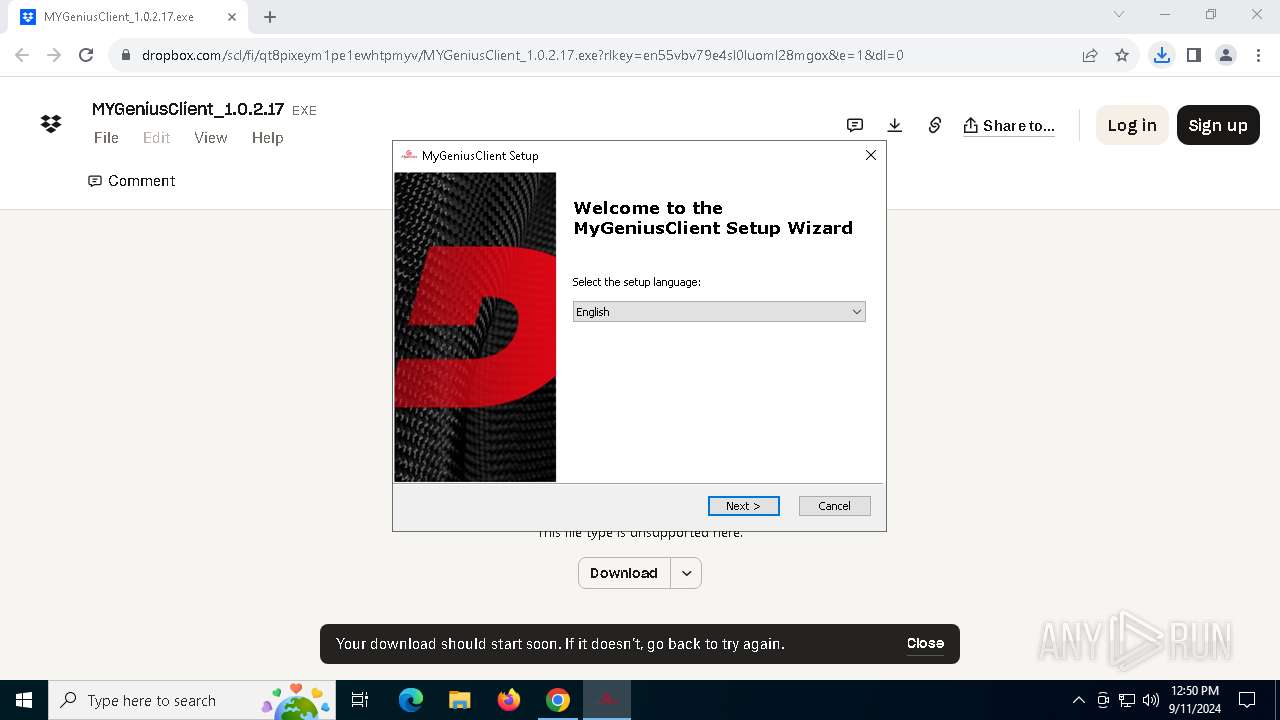
Task: Click the browser address bar URL
Action: [x=522, y=55]
